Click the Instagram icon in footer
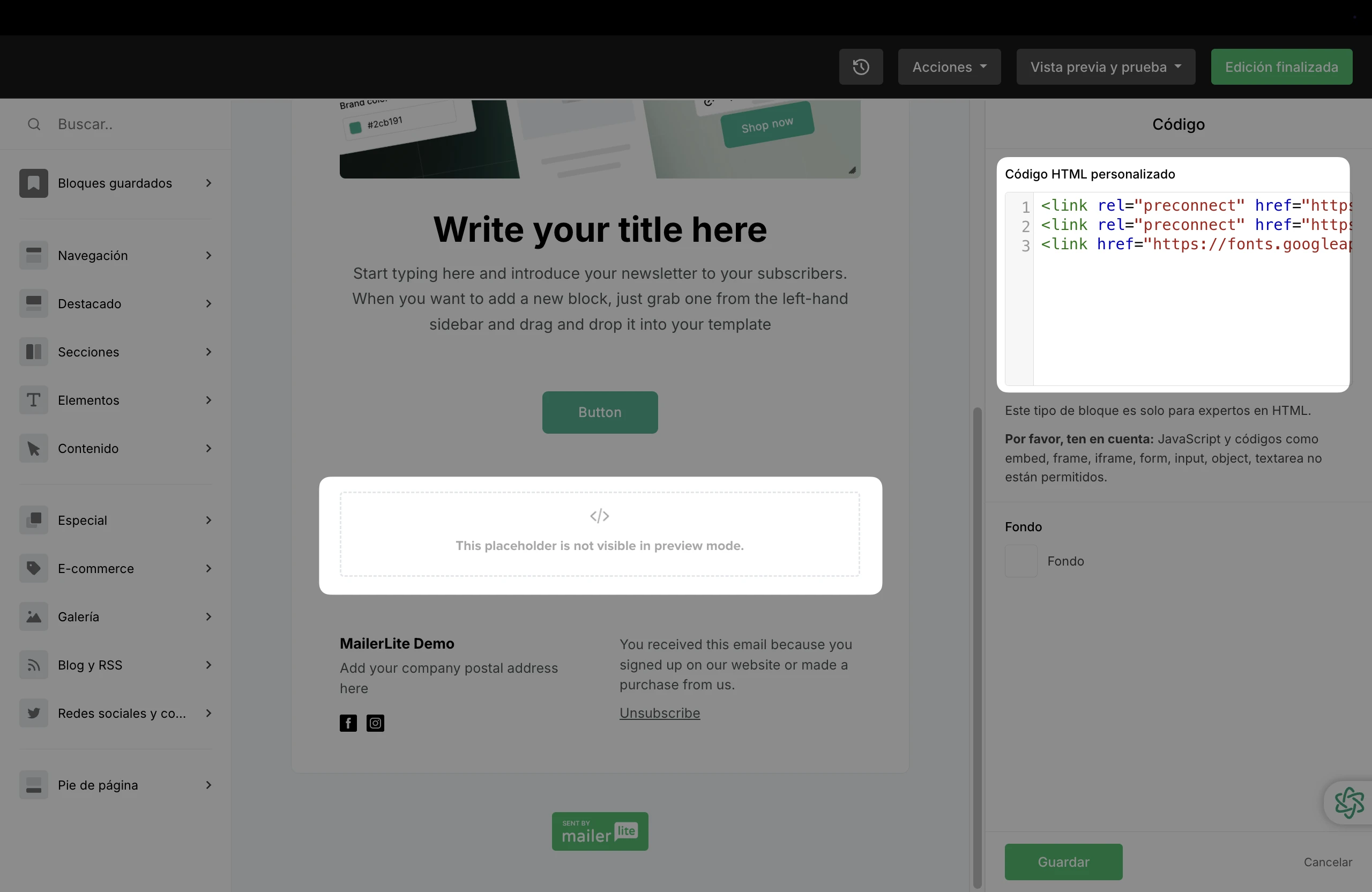1372x892 pixels. tap(375, 723)
